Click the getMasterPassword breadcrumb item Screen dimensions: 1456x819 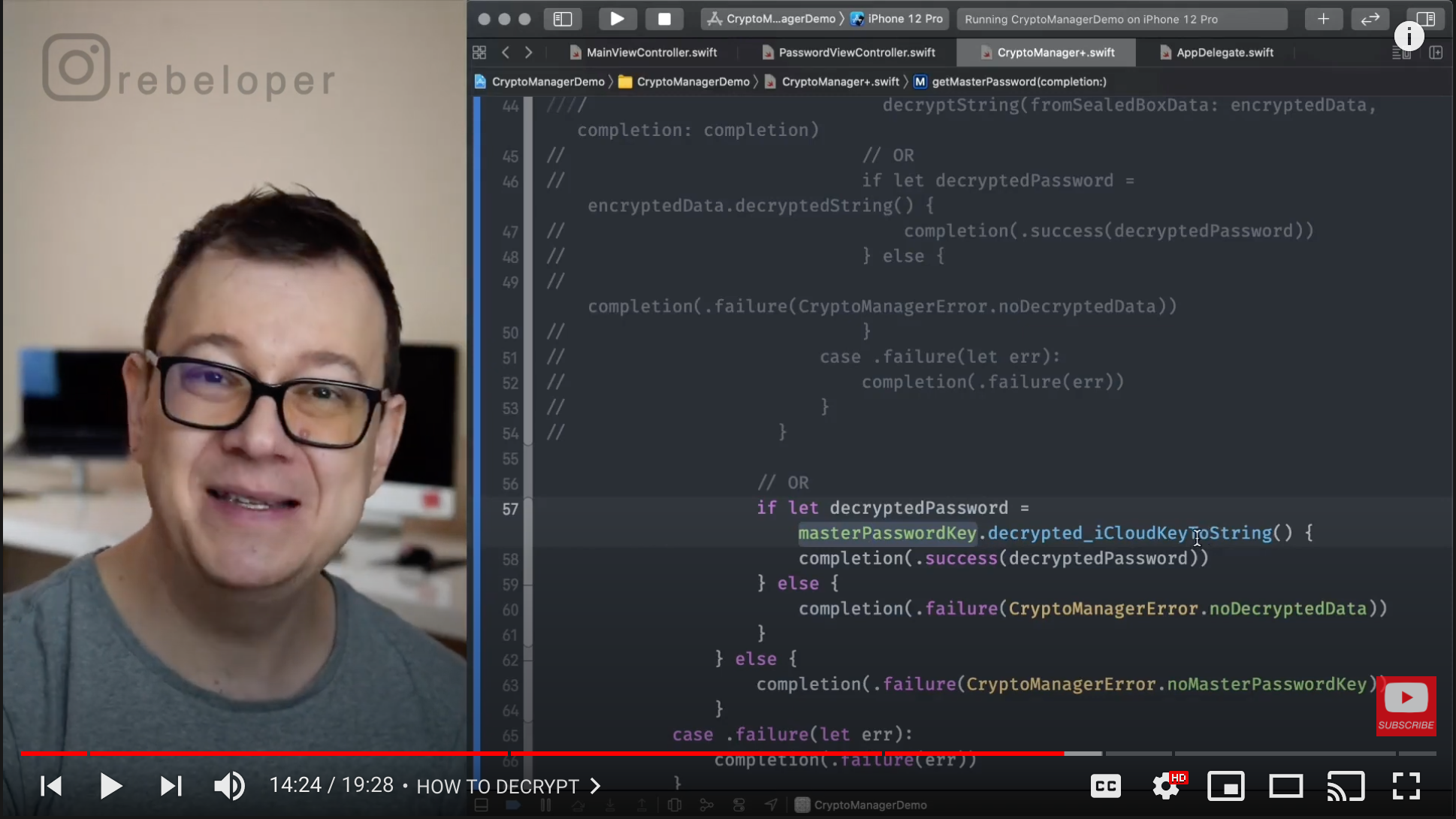click(x=1018, y=82)
